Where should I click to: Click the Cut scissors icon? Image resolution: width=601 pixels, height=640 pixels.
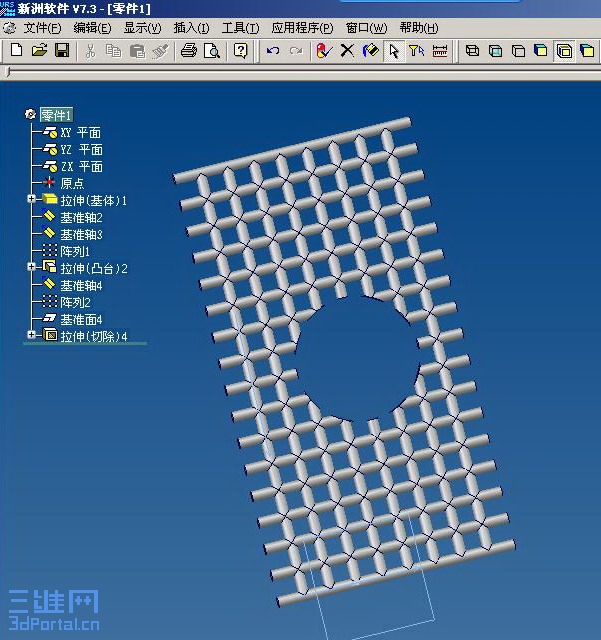(x=90, y=51)
